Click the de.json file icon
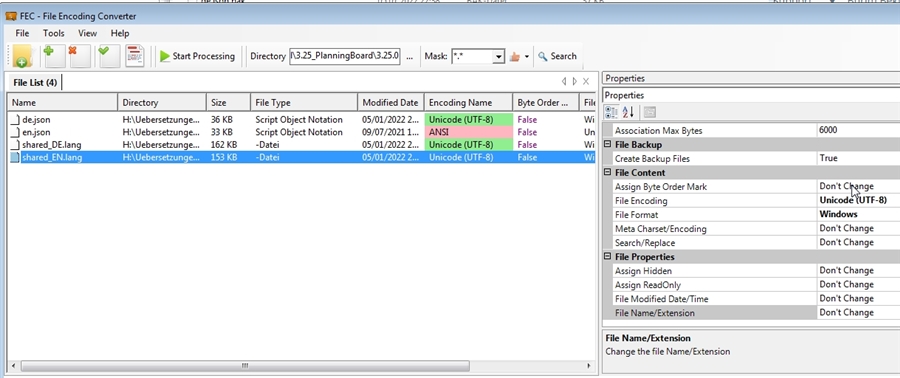This screenshot has height=378, width=900. [15, 120]
